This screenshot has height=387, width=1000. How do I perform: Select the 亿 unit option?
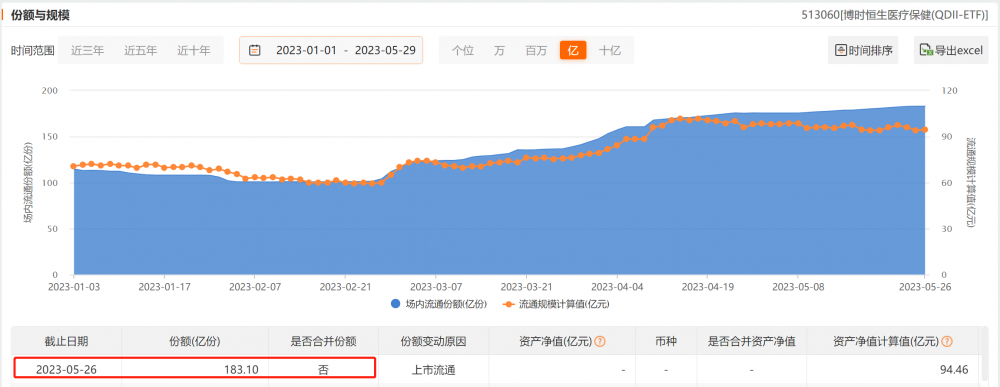[573, 50]
